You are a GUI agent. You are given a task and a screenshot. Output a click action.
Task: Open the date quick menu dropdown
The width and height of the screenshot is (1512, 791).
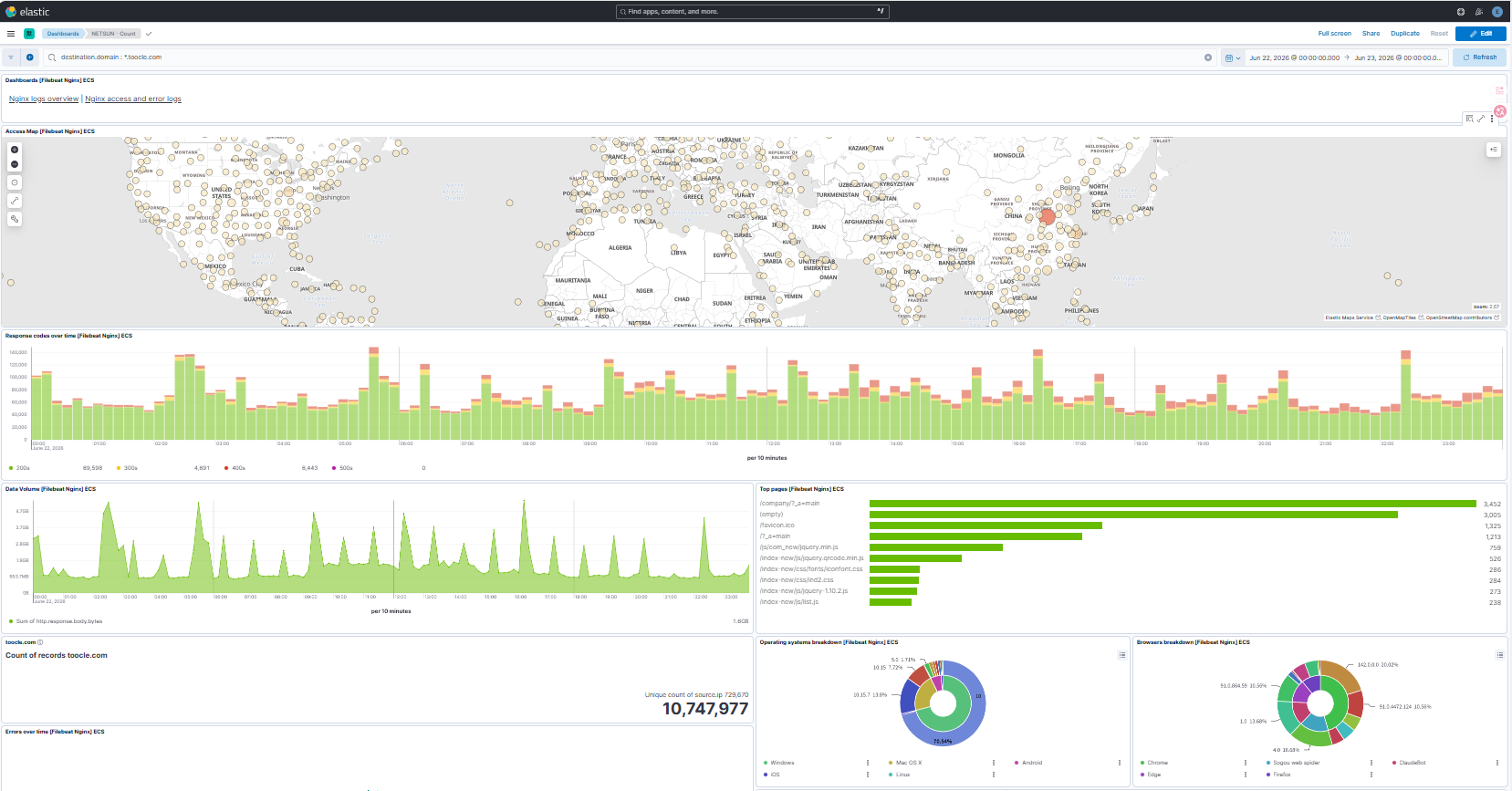click(x=1233, y=57)
